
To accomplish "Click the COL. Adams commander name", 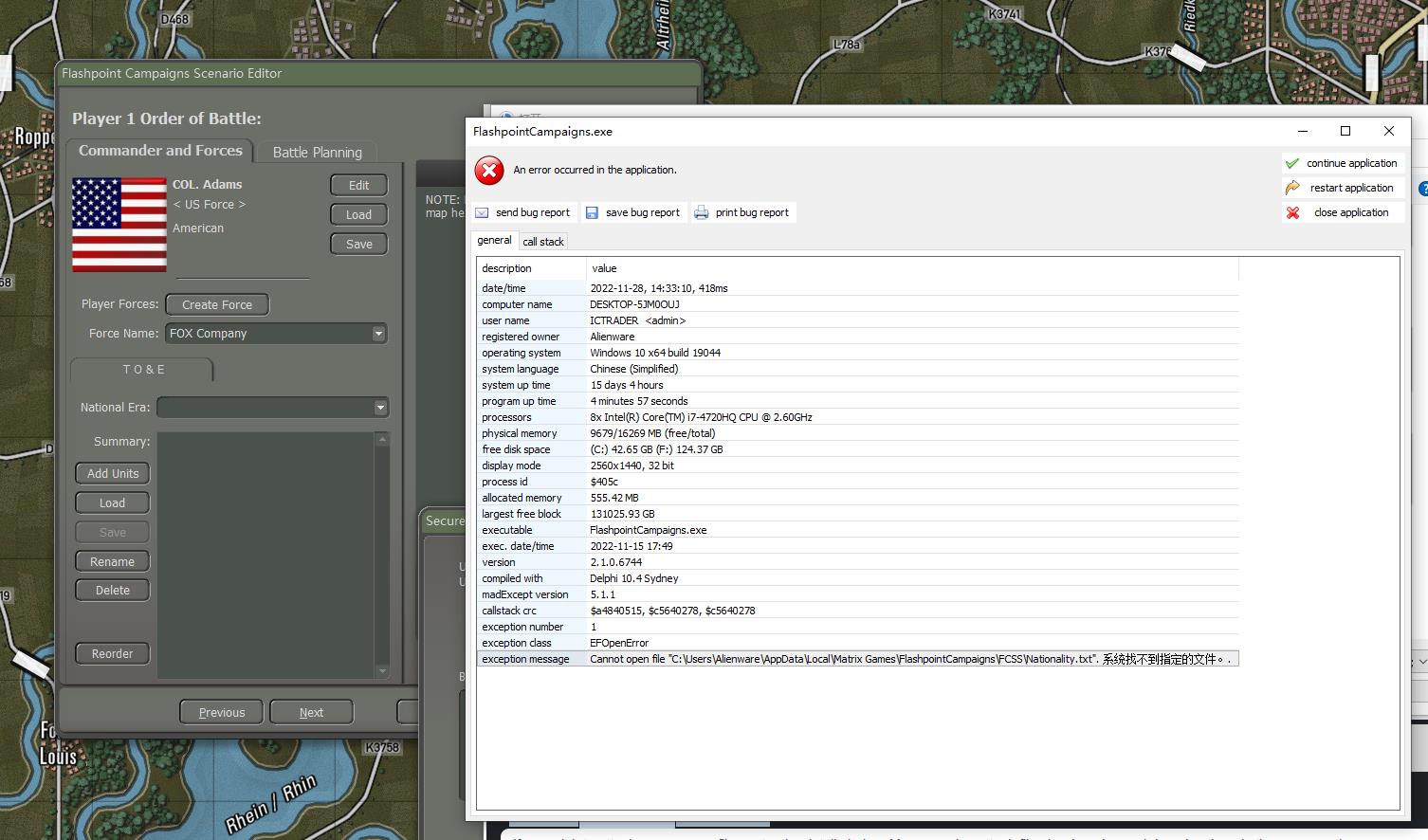I will pos(207,185).
